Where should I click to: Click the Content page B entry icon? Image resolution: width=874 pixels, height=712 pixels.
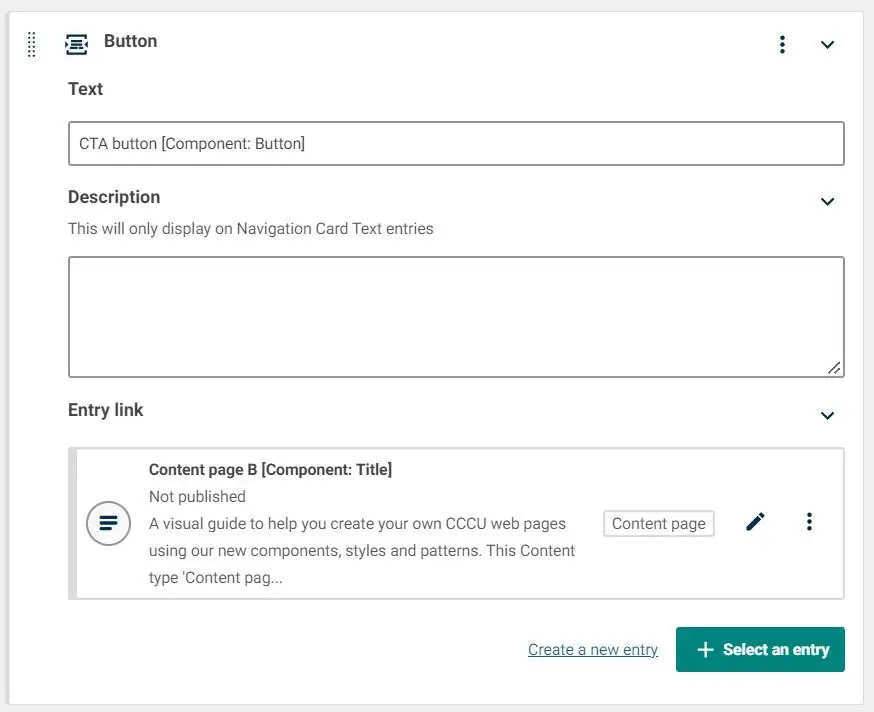108,523
